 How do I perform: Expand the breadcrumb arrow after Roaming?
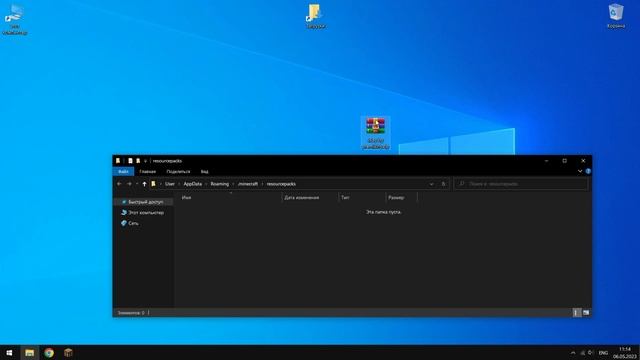click(x=233, y=184)
